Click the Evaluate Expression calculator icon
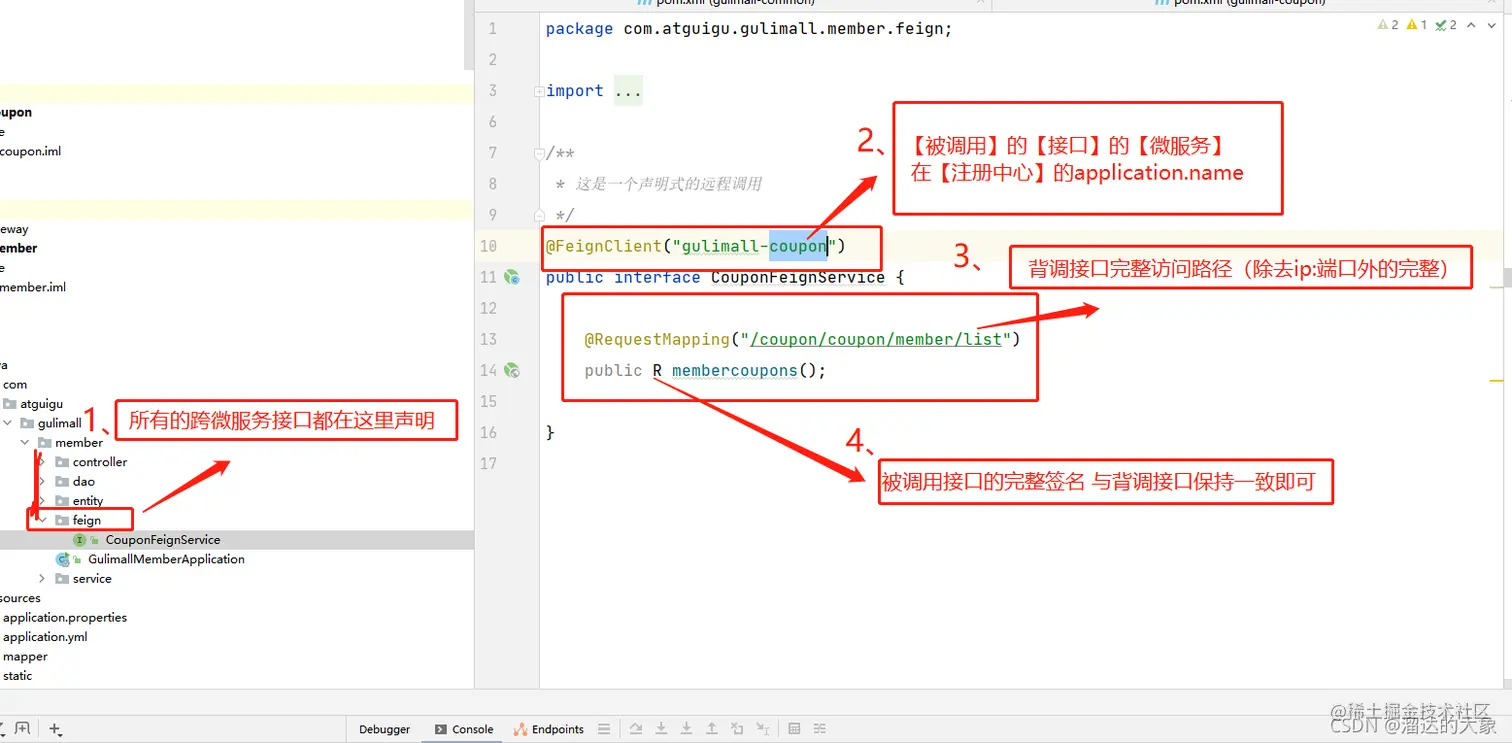Viewport: 1512px width, 743px height. pyautogui.click(x=794, y=729)
